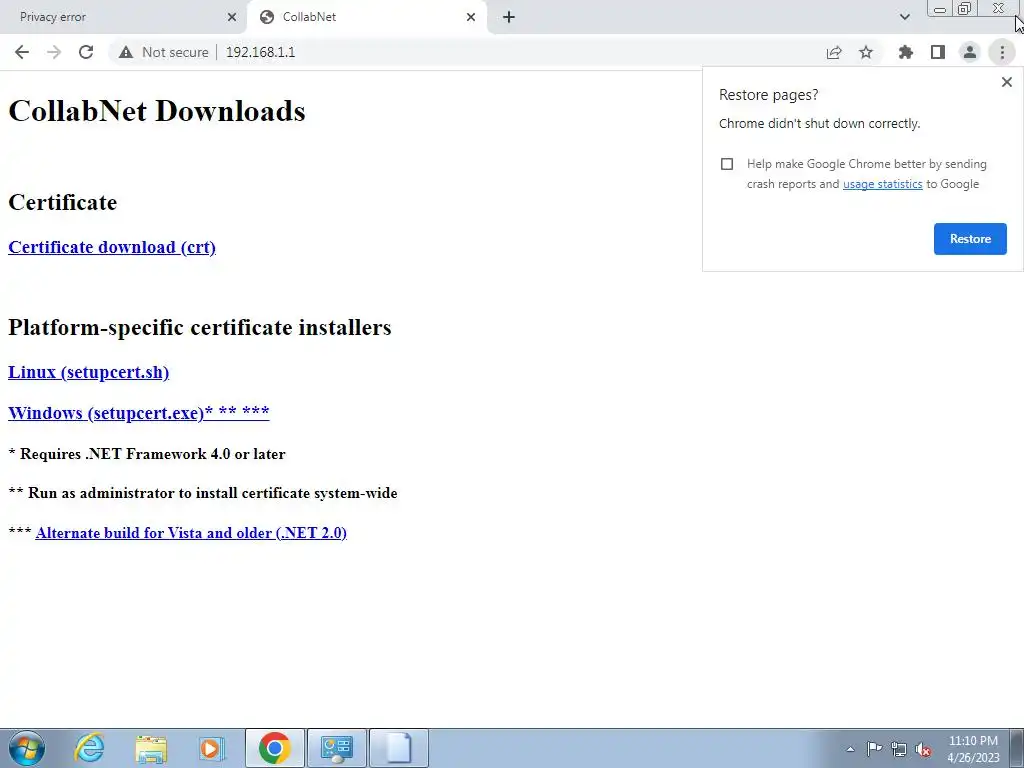Click the Restore button
1024x768 pixels.
click(x=970, y=239)
